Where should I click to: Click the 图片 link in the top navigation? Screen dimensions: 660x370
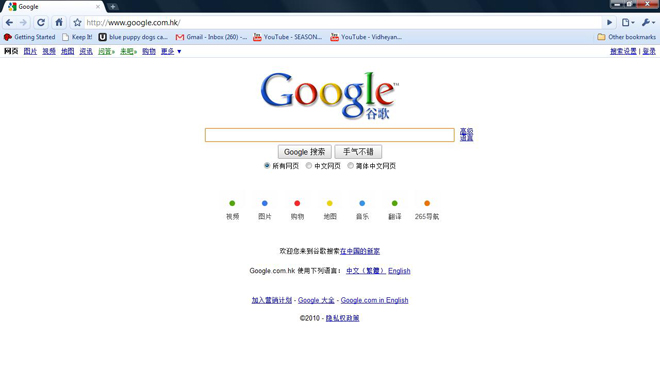pyautogui.click(x=30, y=51)
